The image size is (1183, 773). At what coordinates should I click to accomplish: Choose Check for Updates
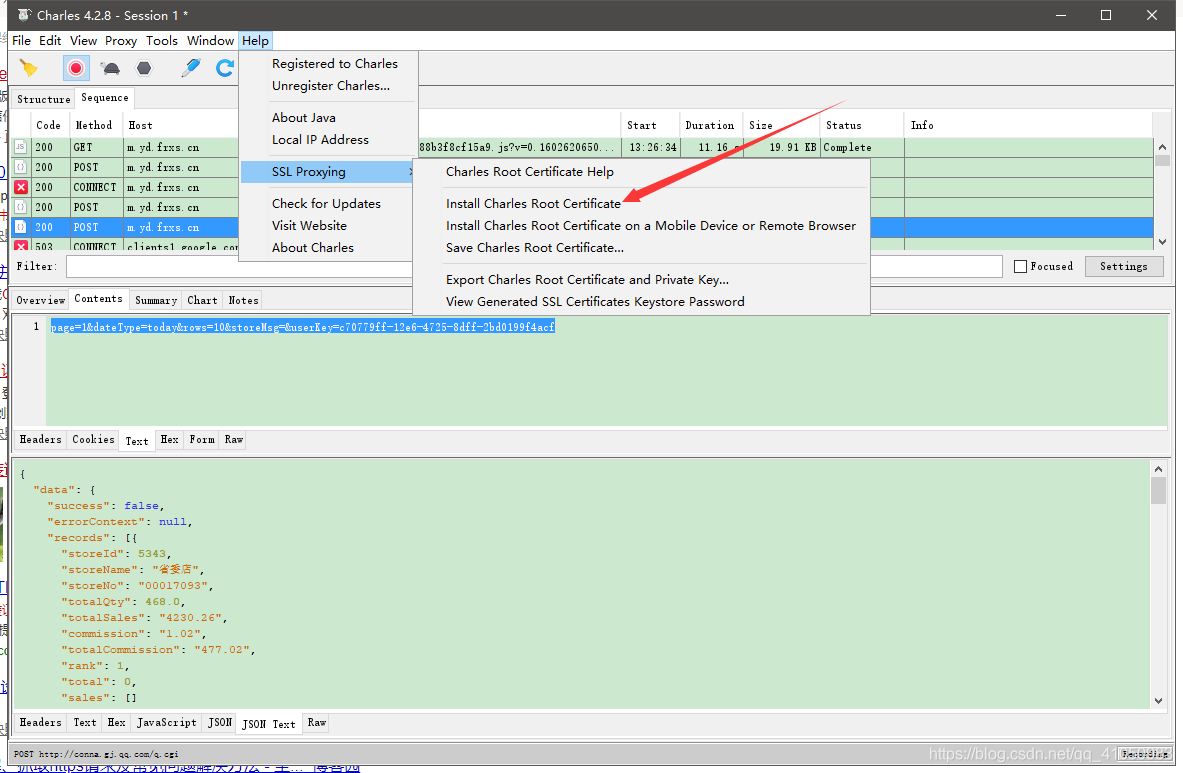pyautogui.click(x=326, y=204)
